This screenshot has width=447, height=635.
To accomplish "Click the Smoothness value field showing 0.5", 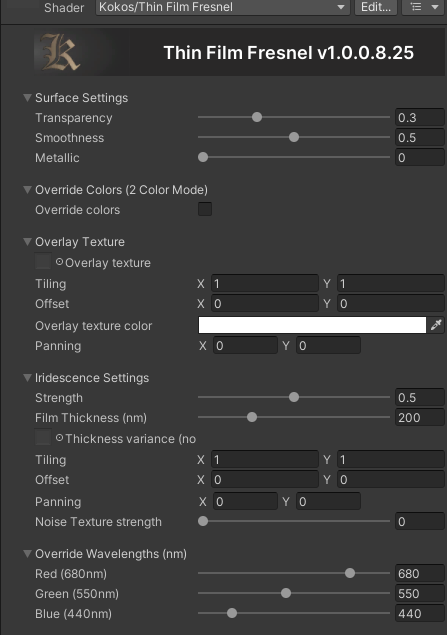I will [419, 138].
